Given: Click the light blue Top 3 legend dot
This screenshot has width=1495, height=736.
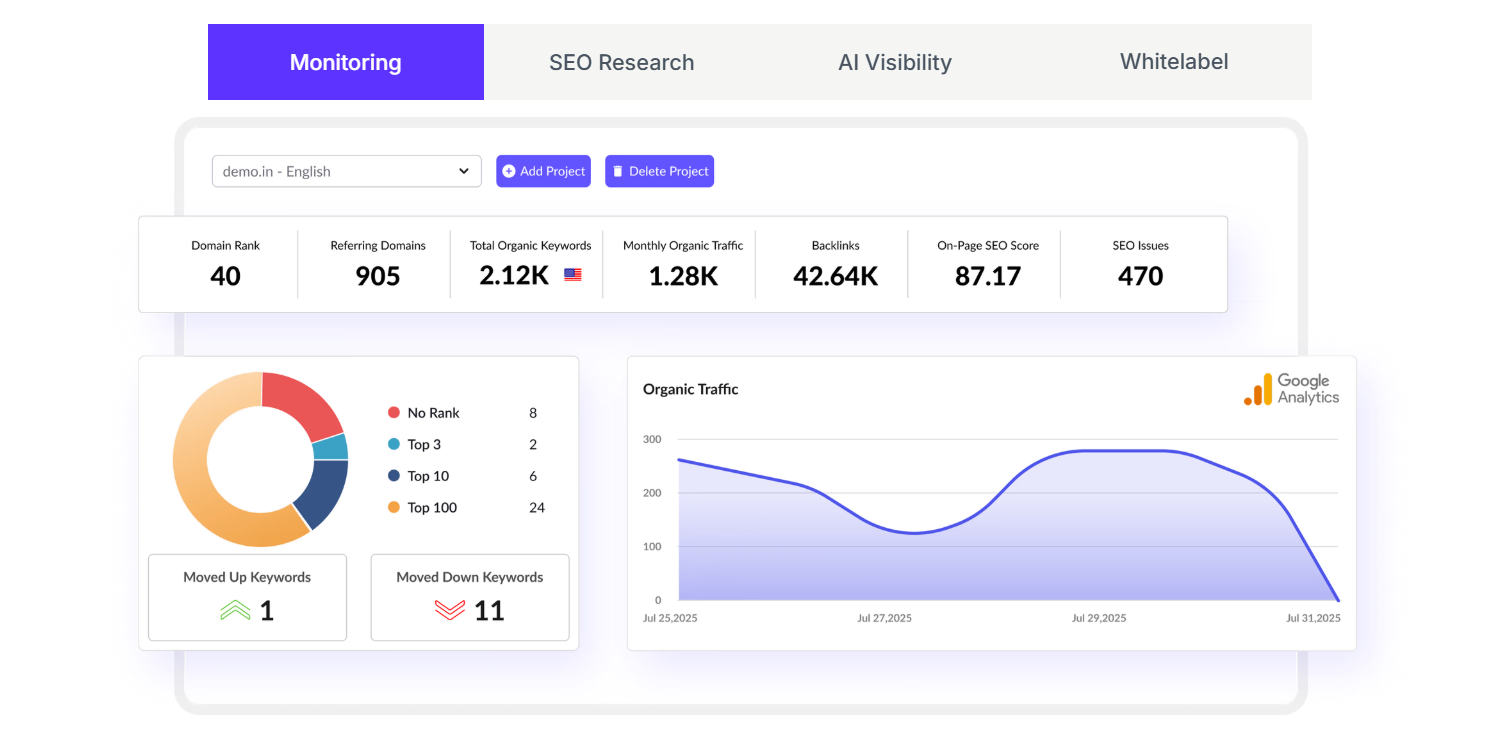Looking at the screenshot, I should point(394,444).
